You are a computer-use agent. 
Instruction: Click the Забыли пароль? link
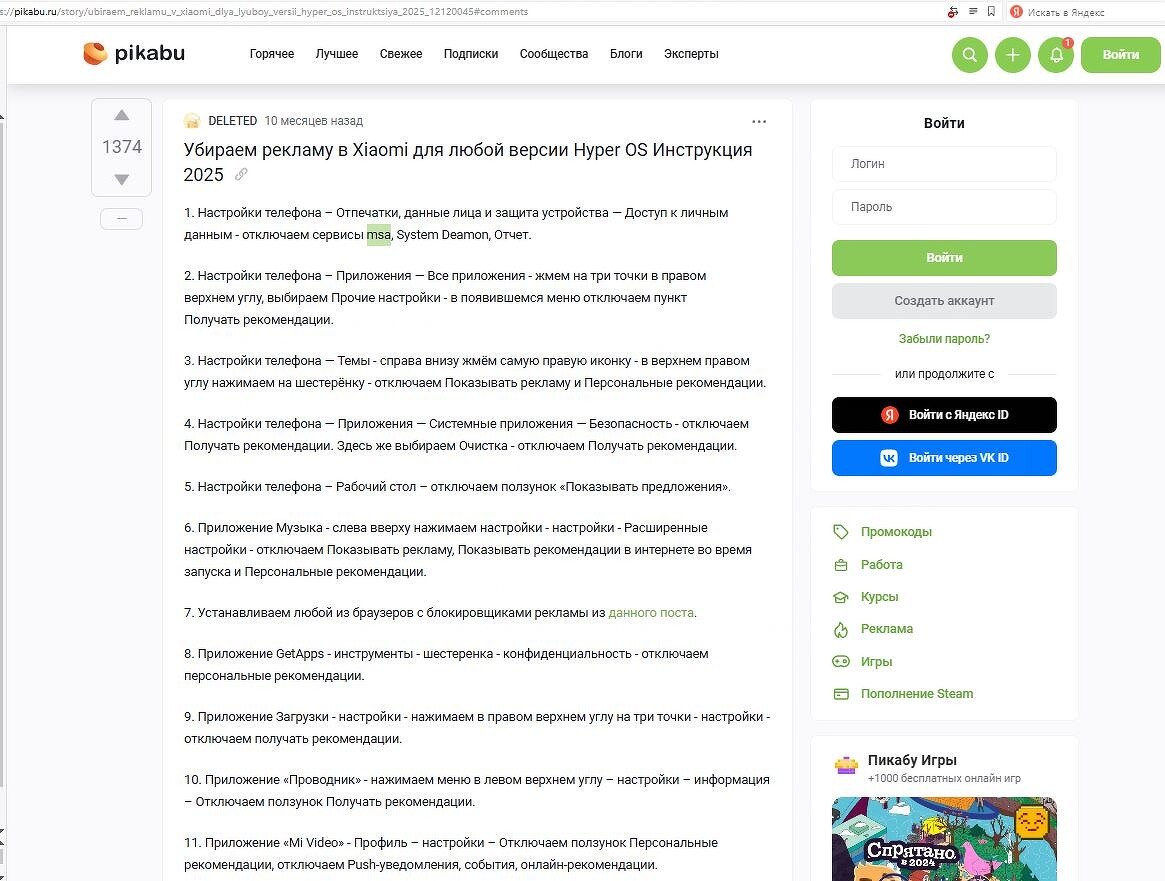(944, 339)
